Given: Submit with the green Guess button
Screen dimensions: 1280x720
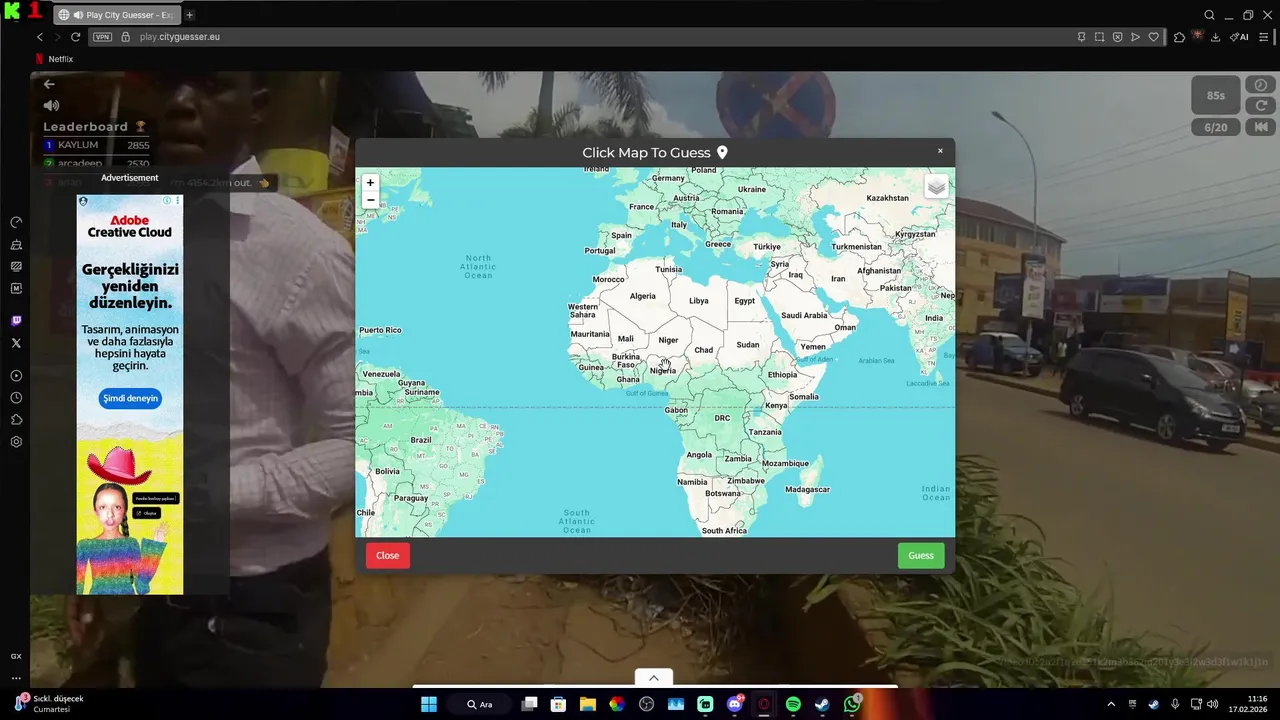Looking at the screenshot, I should (x=921, y=555).
